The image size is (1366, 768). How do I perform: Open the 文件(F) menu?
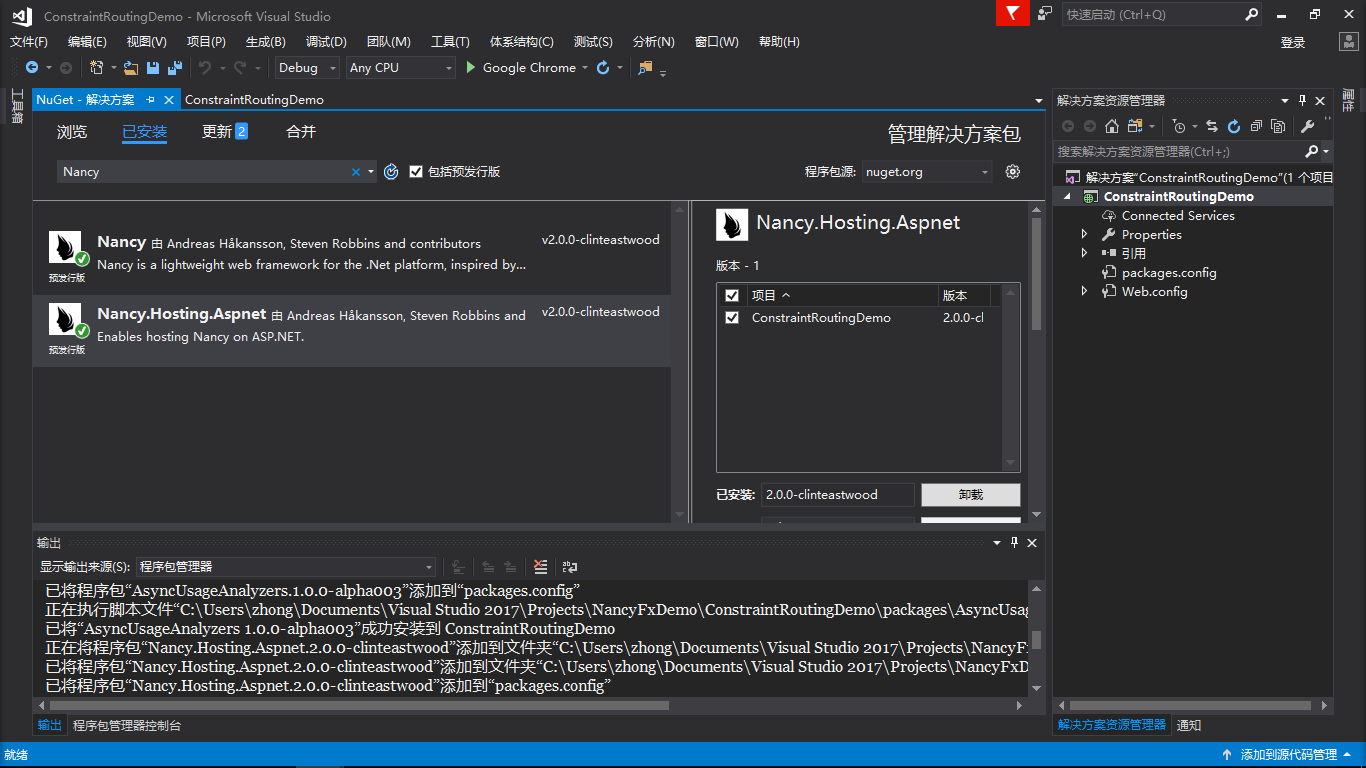pos(29,42)
